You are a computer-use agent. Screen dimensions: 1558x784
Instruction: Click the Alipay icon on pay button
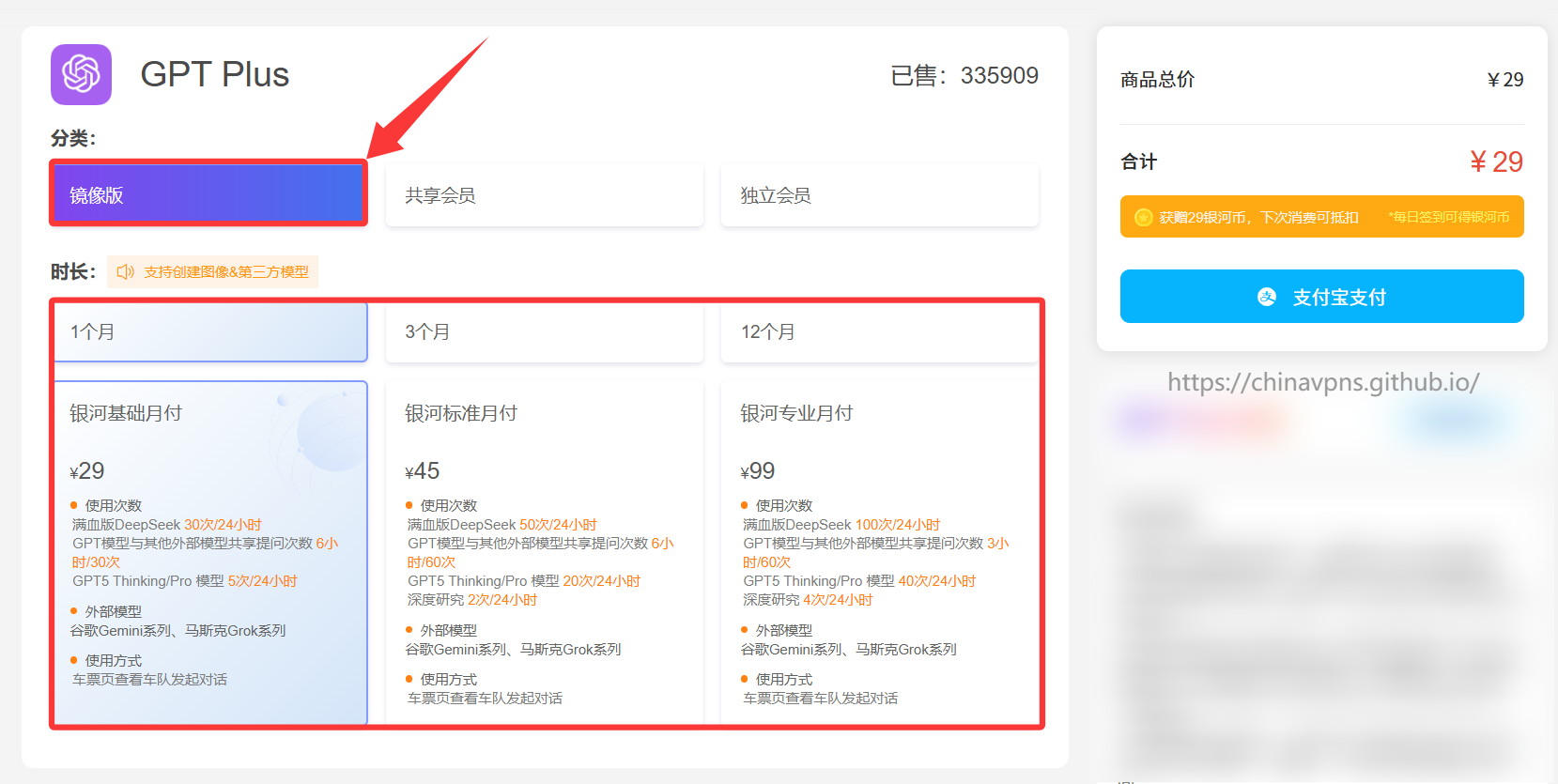pos(1267,297)
